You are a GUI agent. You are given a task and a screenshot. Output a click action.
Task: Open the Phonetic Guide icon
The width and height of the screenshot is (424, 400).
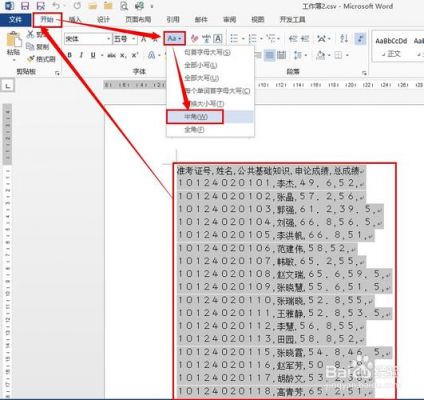tap(206, 39)
